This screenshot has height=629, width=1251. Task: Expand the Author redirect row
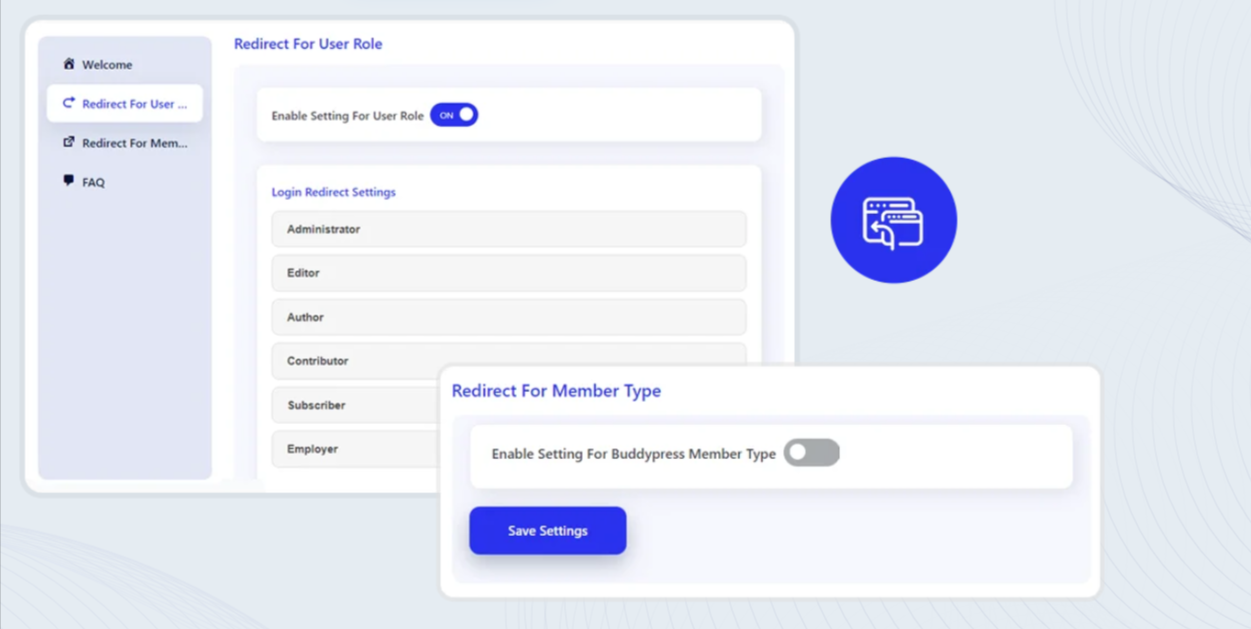coord(508,317)
